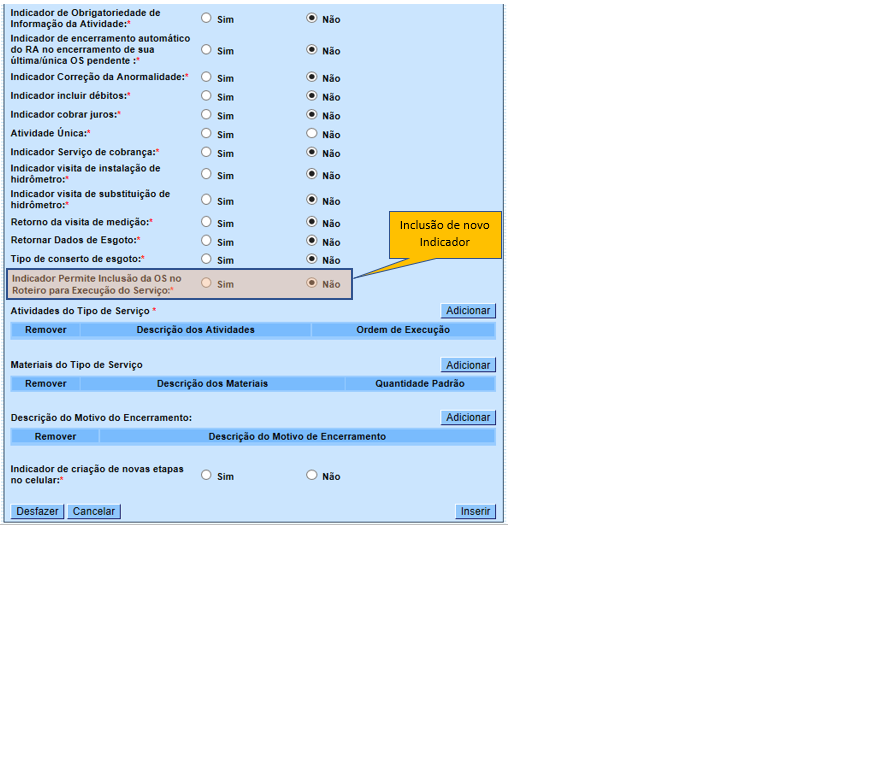Viewport: 882px width, 769px height.
Task: Click the Inserir button
Action: (475, 511)
